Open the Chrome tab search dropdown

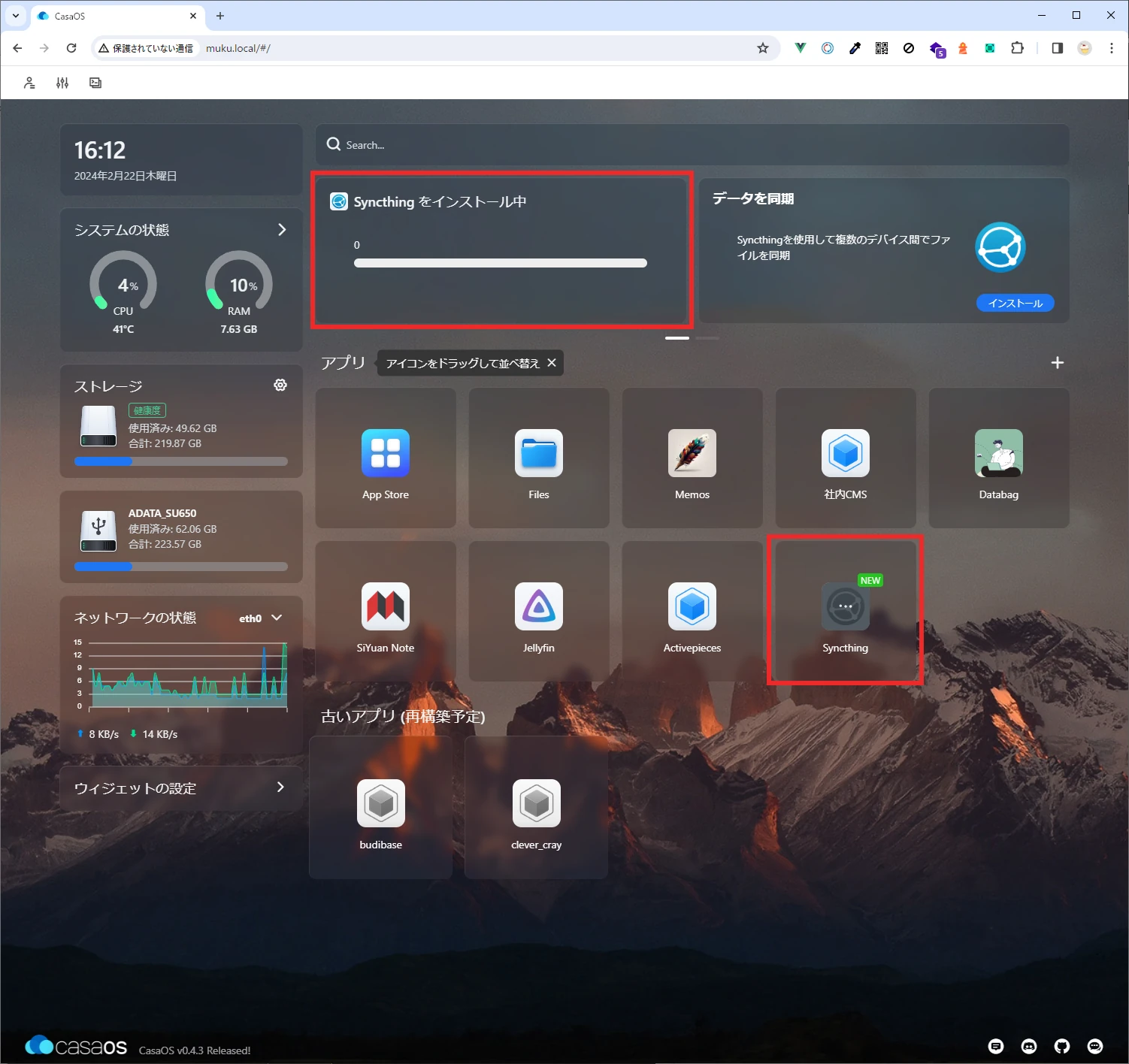point(15,15)
